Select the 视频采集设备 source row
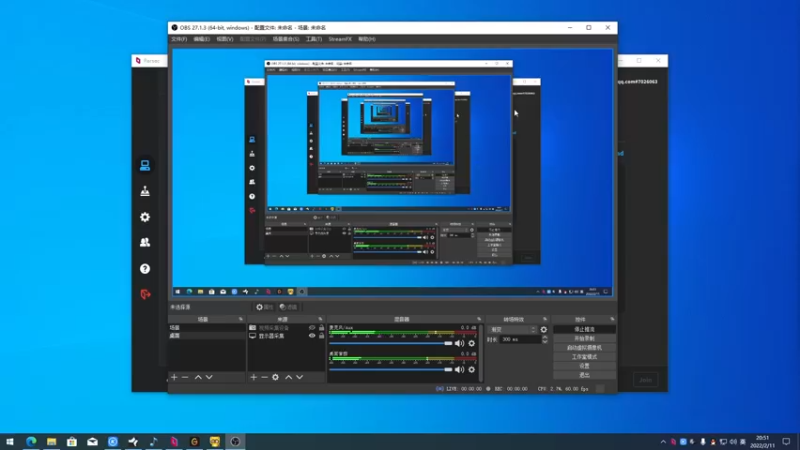 pos(286,328)
